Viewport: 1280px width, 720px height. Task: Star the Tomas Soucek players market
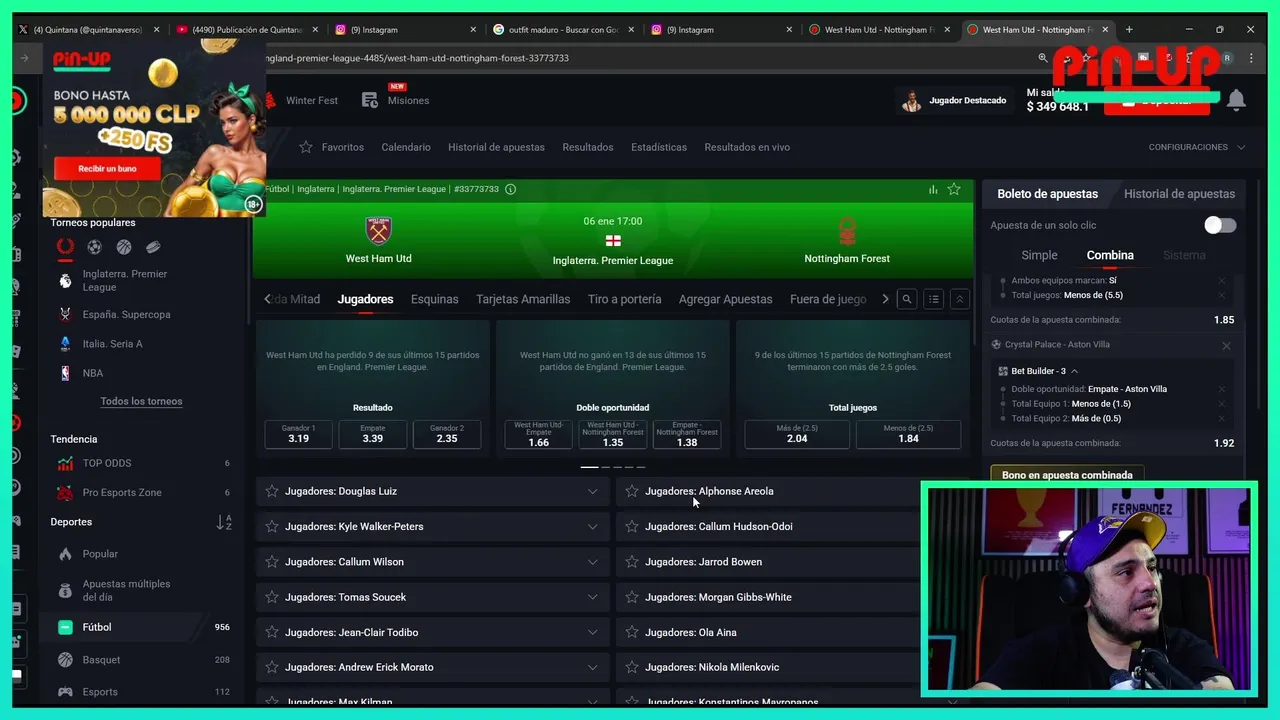[x=272, y=597]
